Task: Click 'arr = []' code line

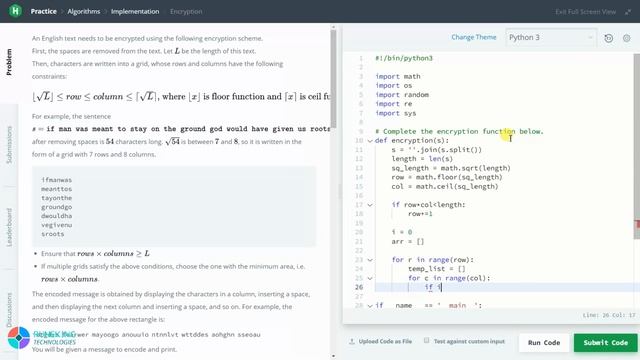Action: 408,241
